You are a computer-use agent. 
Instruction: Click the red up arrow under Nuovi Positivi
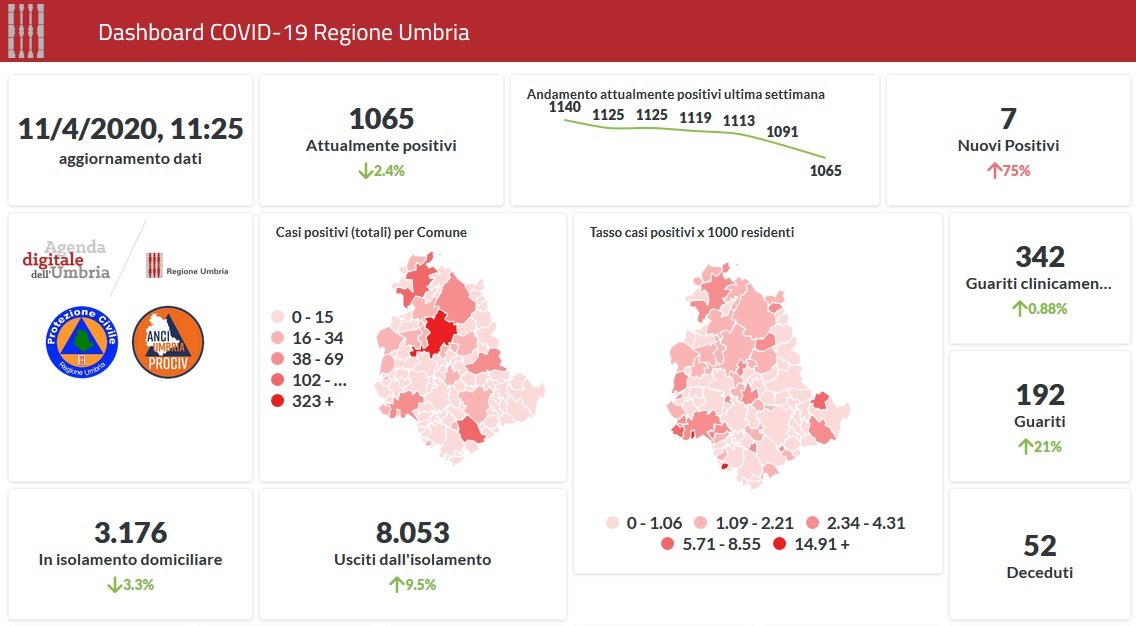pos(994,171)
